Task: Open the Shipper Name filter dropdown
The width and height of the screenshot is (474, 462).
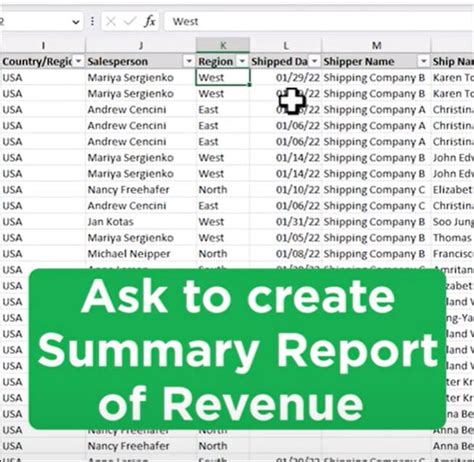Action: point(423,61)
